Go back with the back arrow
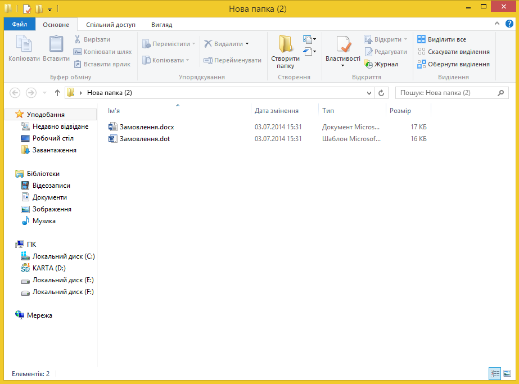This screenshot has width=519, height=384. tap(15, 93)
